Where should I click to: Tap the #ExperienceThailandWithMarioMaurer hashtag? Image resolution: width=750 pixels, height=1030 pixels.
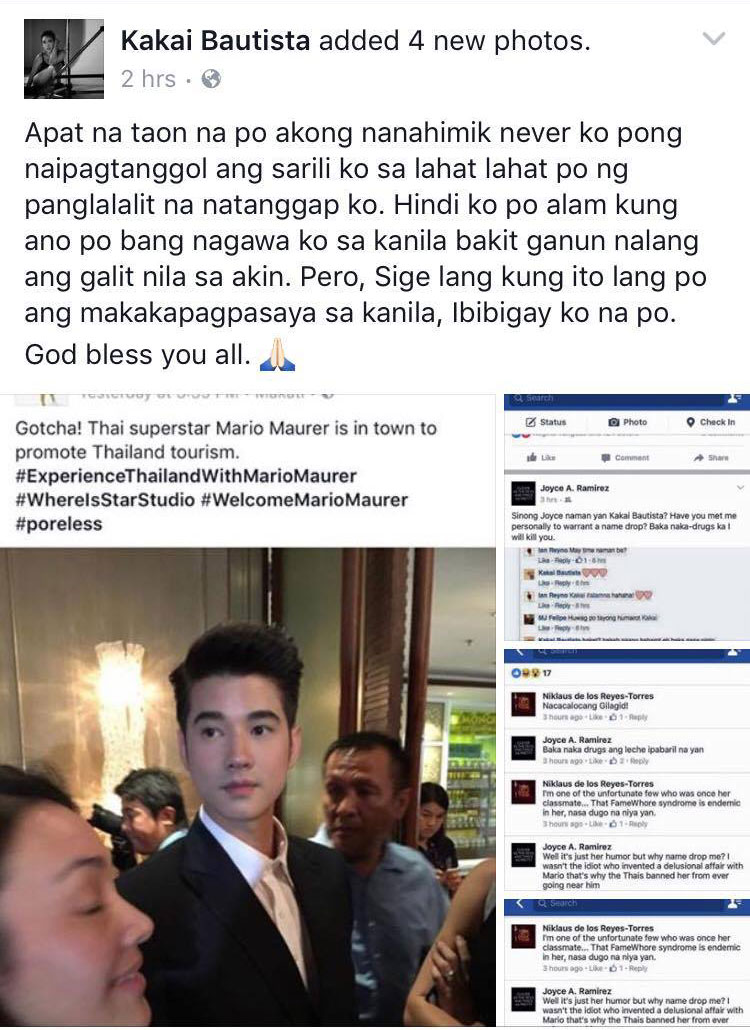(x=186, y=476)
